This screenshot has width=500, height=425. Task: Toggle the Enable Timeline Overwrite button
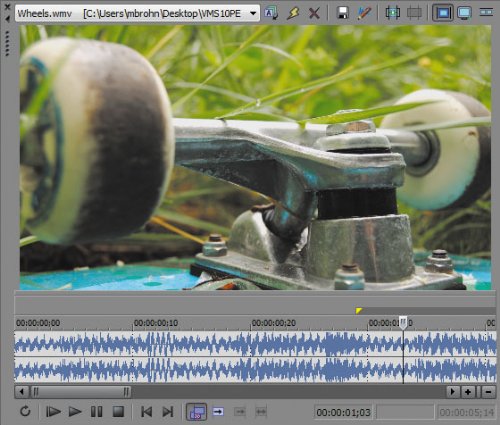pos(196,412)
